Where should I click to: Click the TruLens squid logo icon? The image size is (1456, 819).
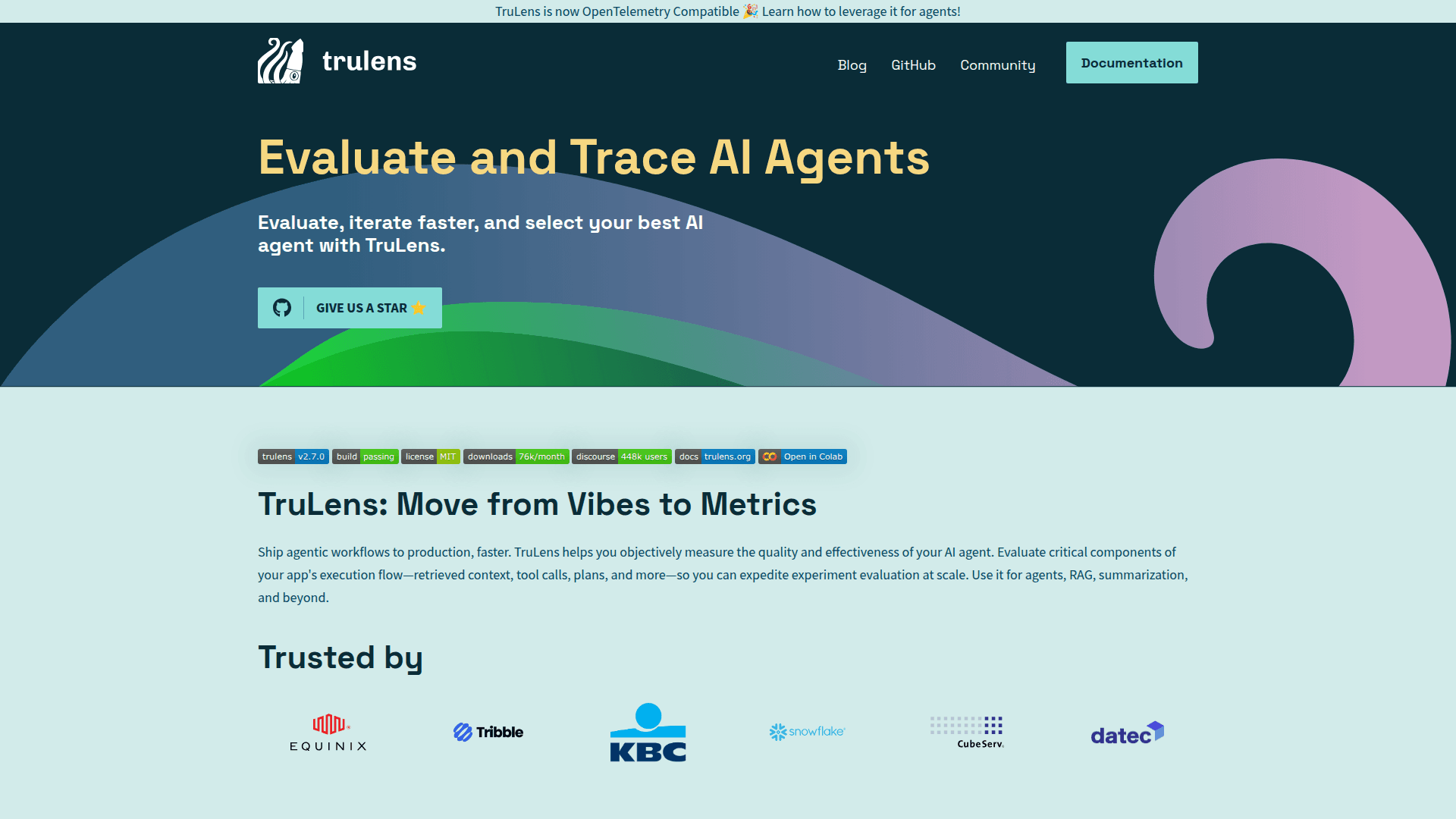[x=281, y=61]
